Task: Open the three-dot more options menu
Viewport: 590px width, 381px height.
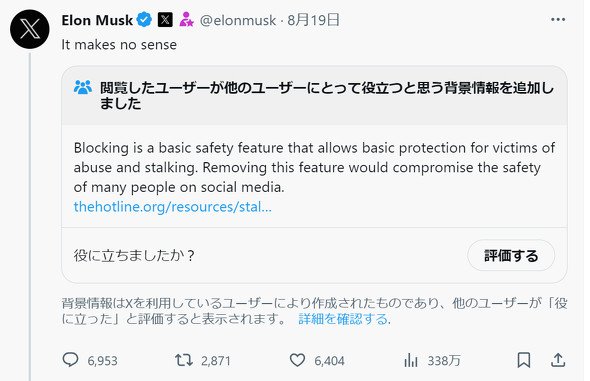Action: pyautogui.click(x=558, y=20)
